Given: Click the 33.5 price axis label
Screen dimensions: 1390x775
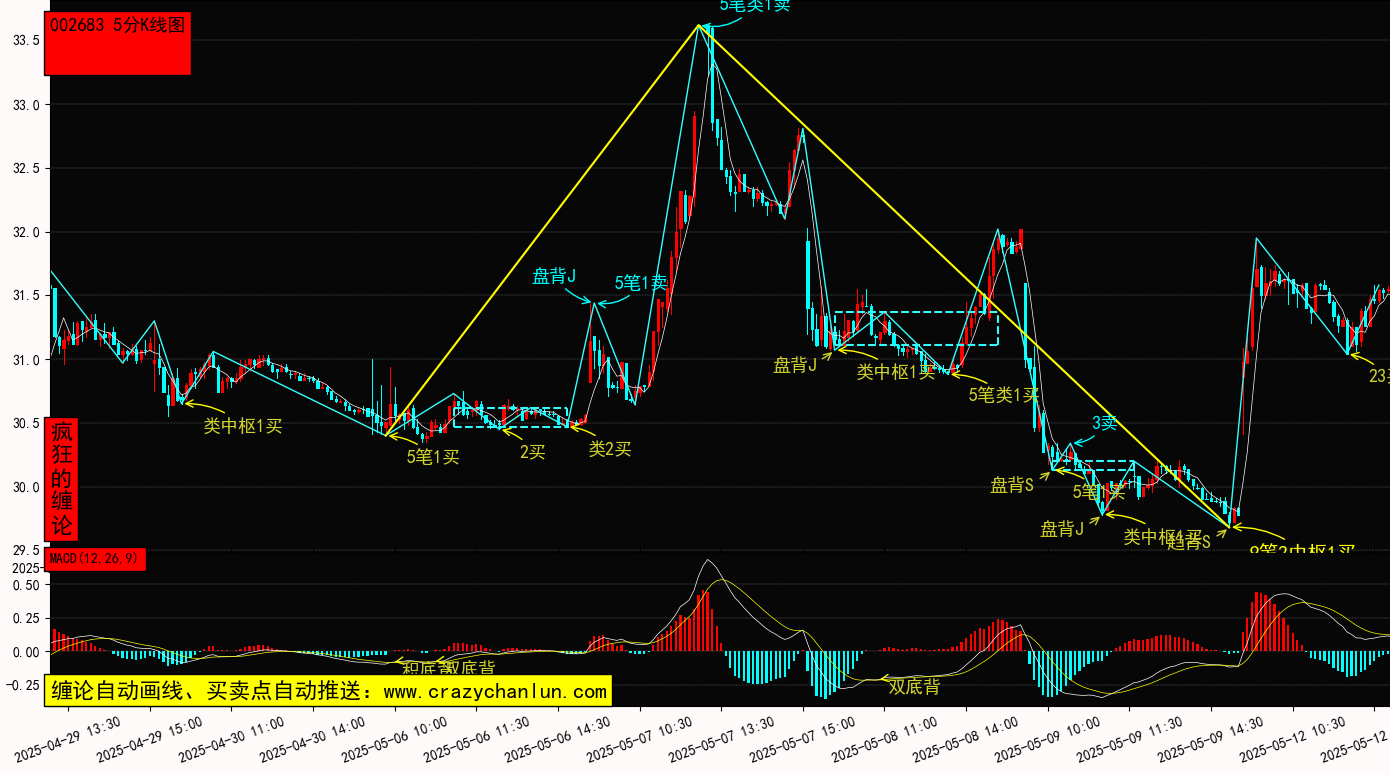Looking at the screenshot, I should coord(26,41).
